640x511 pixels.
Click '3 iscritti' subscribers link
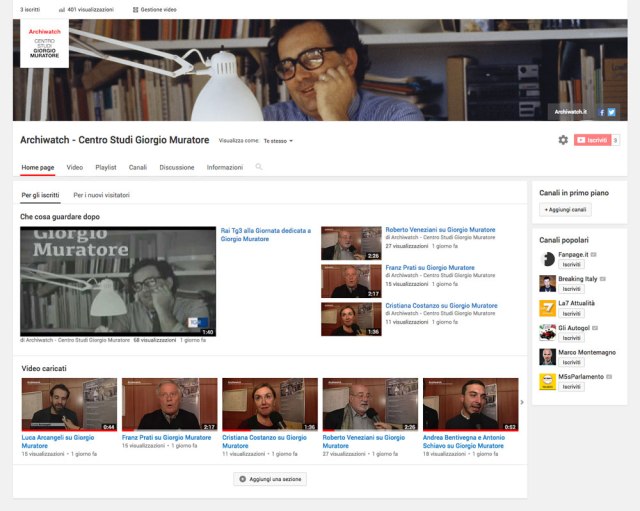[x=30, y=9]
